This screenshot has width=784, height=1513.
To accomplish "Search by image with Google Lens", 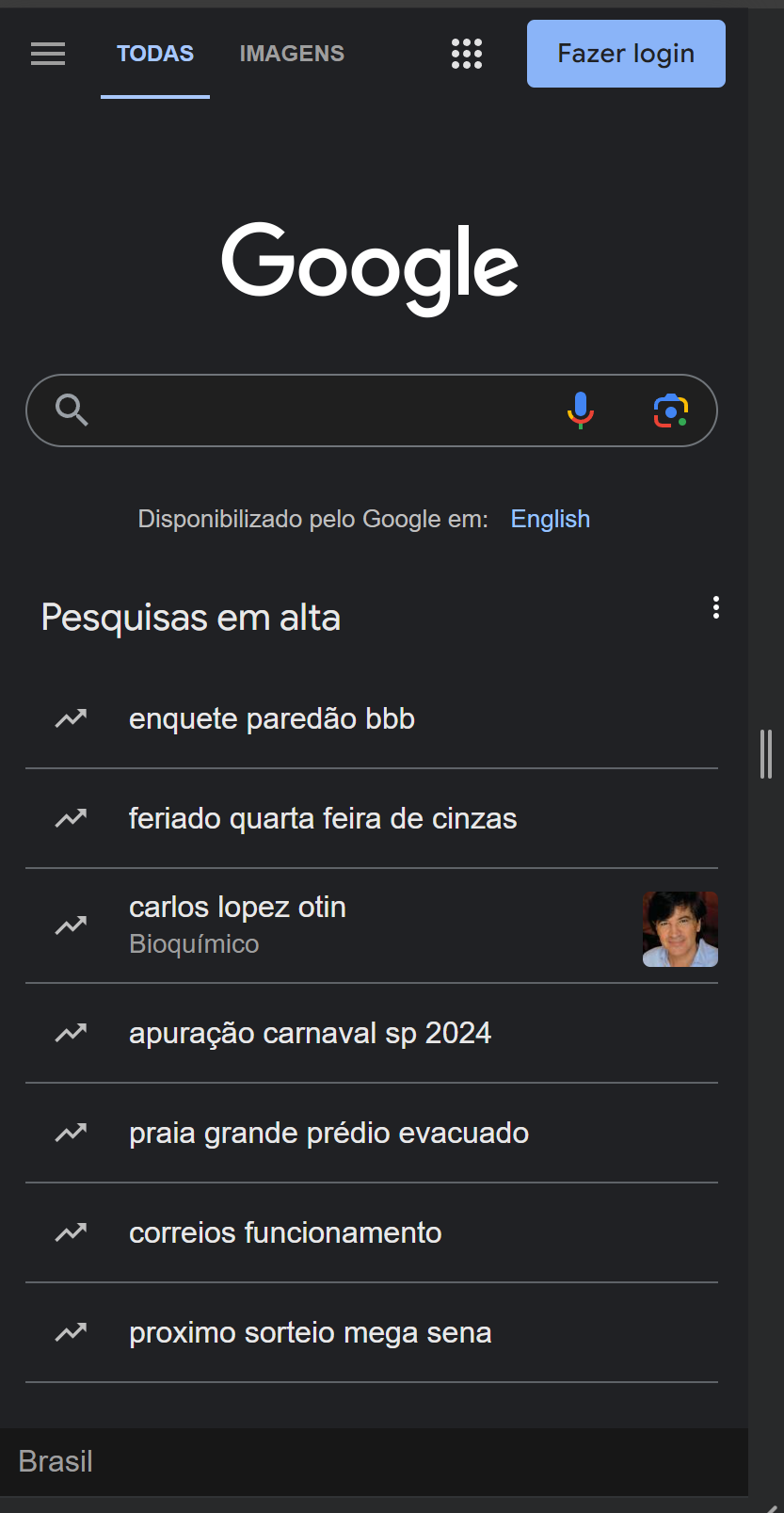I will pyautogui.click(x=671, y=410).
